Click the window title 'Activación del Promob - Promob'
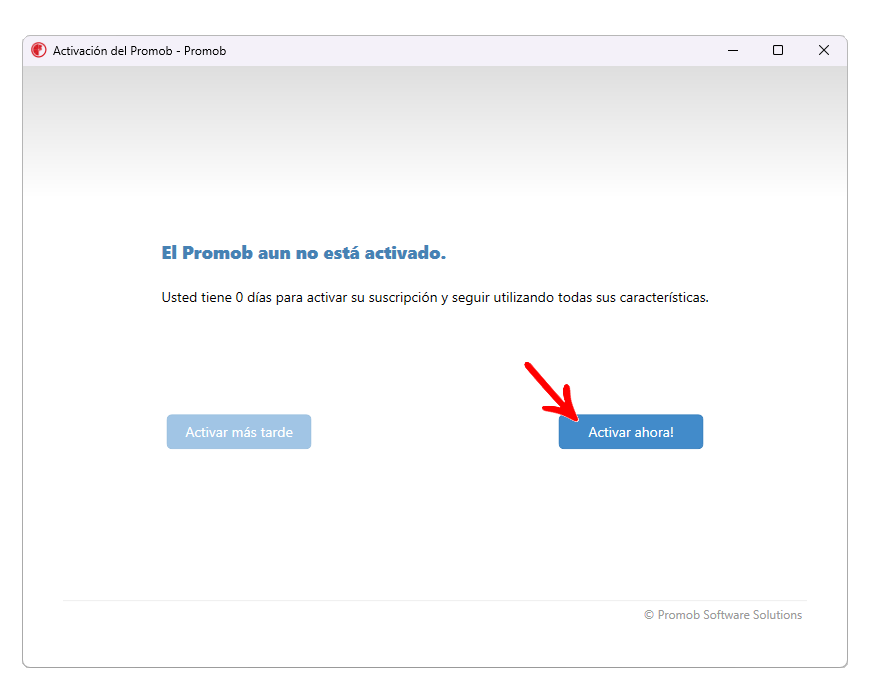The height and width of the screenshot is (690, 870). pyautogui.click(x=139, y=51)
